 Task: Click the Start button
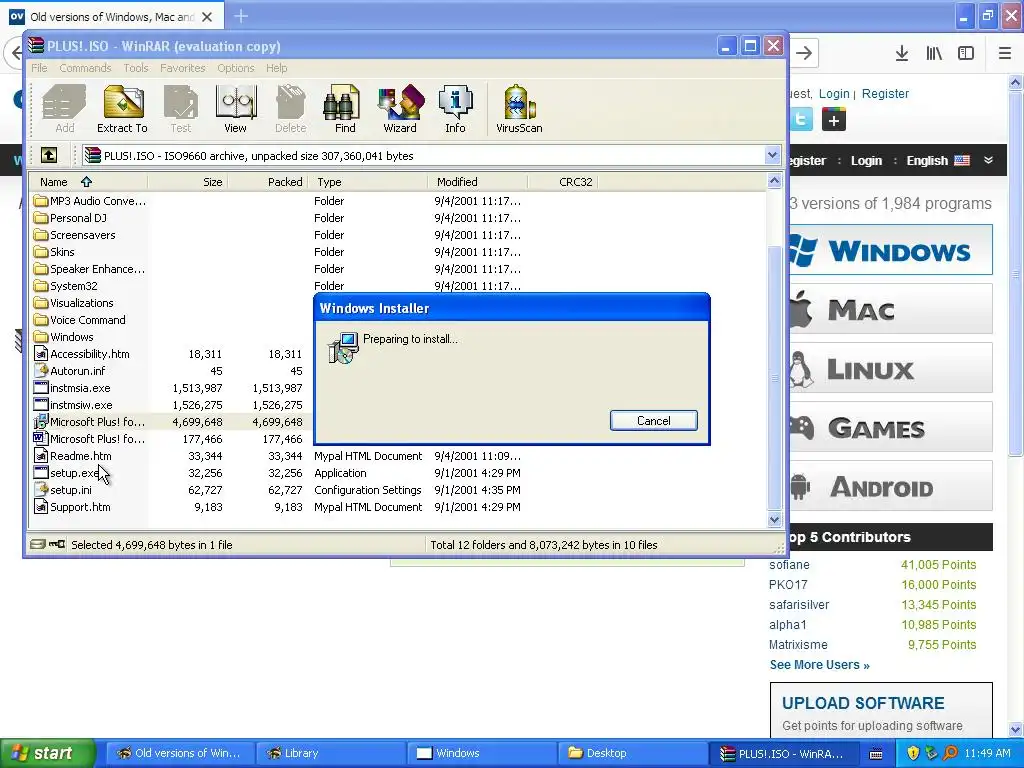pos(46,753)
